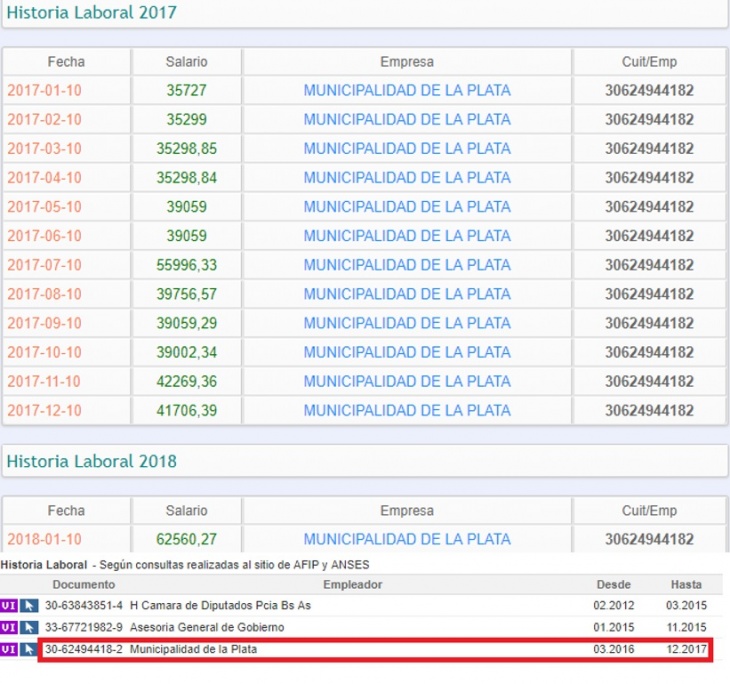Click the Fecha column header in 2017 table

[x=66, y=61]
